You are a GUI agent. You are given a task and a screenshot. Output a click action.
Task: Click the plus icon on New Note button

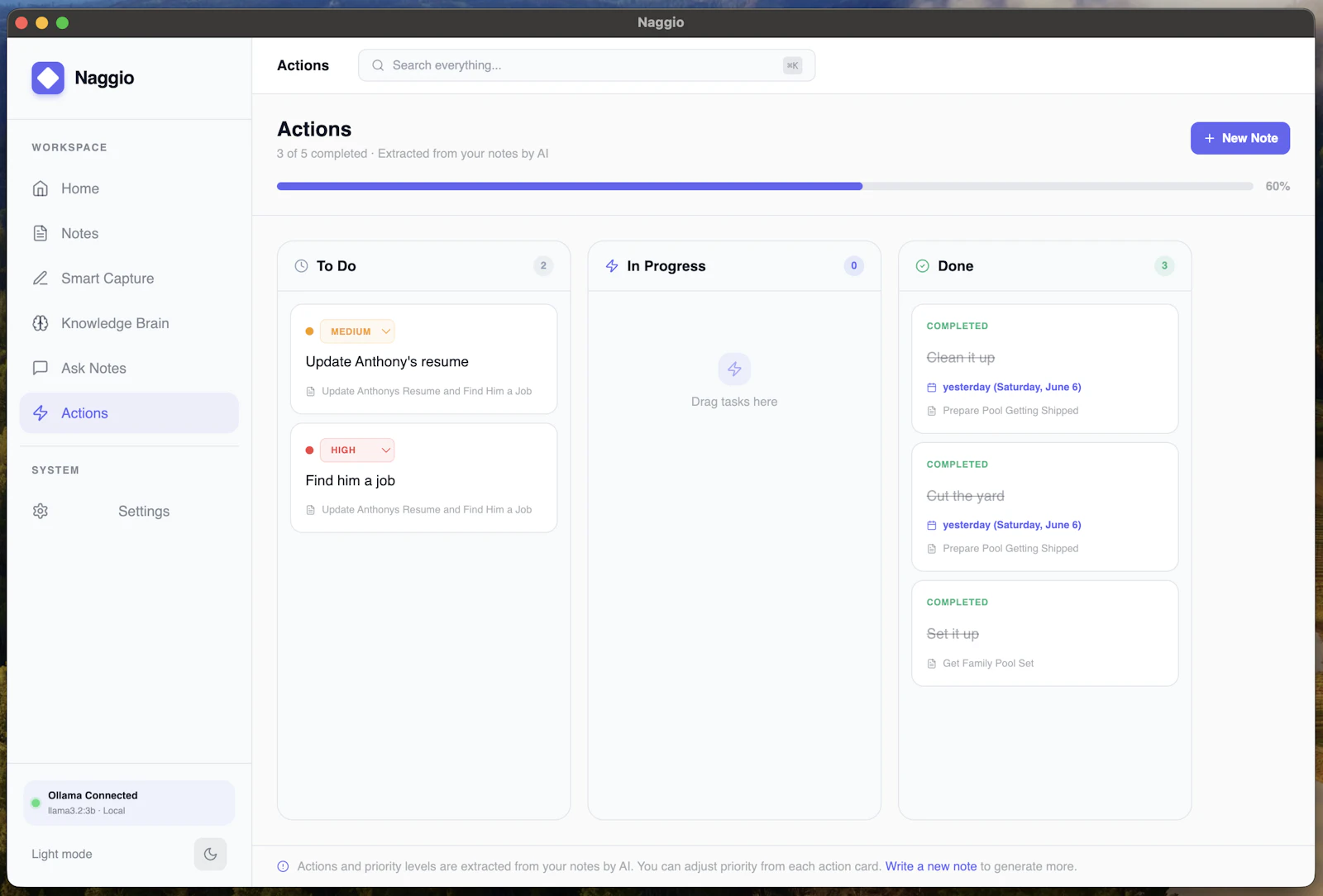click(x=1209, y=138)
